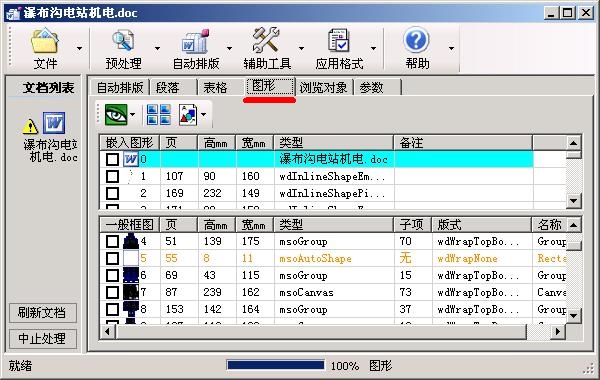This screenshot has width=600, height=380.
Task: Expand the 文件 dropdown arrow
Action: point(80,49)
